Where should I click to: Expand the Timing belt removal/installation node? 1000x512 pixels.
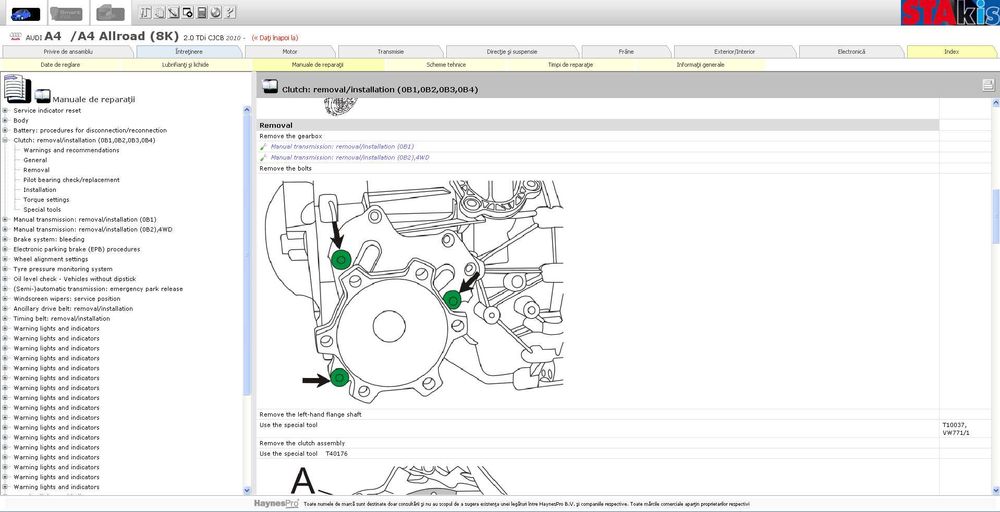click(x=5, y=318)
